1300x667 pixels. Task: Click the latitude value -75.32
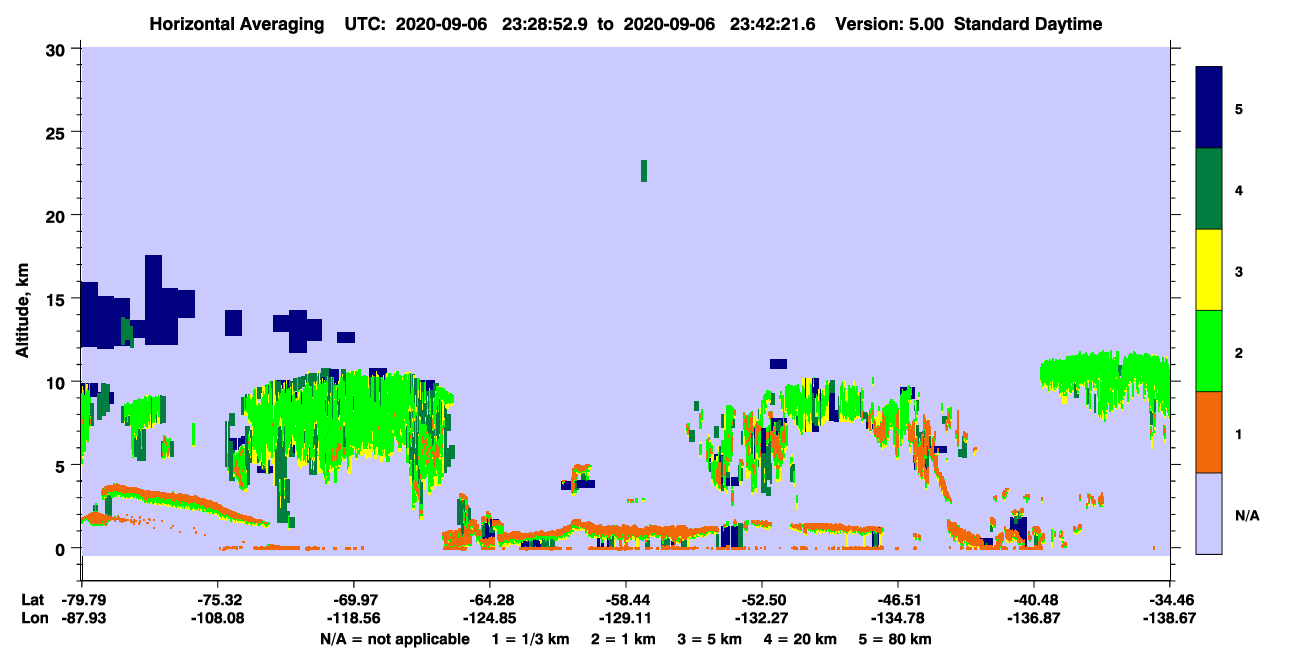[218, 600]
